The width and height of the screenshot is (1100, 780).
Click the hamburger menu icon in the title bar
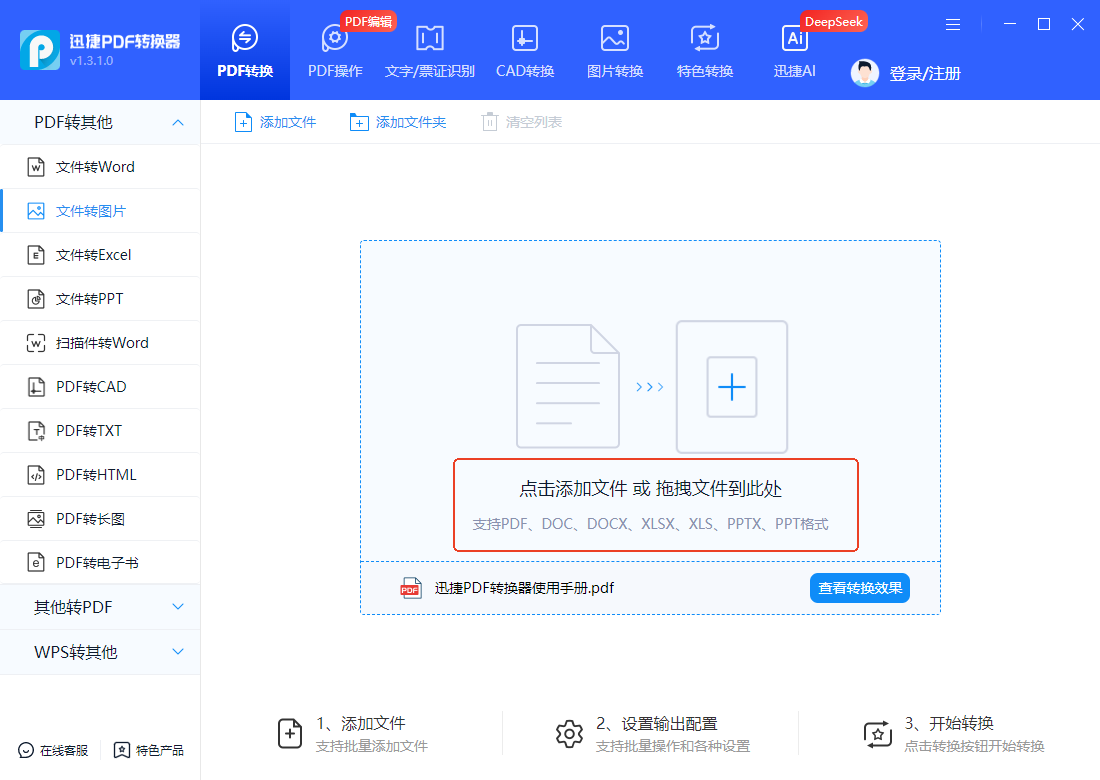953,25
